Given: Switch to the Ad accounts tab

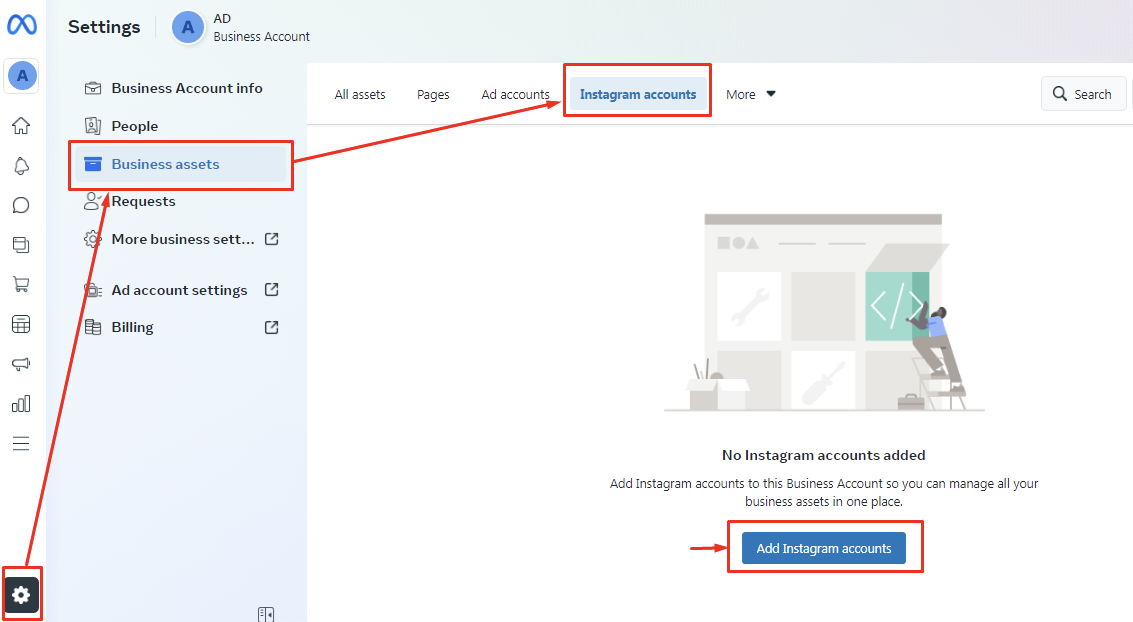Looking at the screenshot, I should pyautogui.click(x=515, y=94).
